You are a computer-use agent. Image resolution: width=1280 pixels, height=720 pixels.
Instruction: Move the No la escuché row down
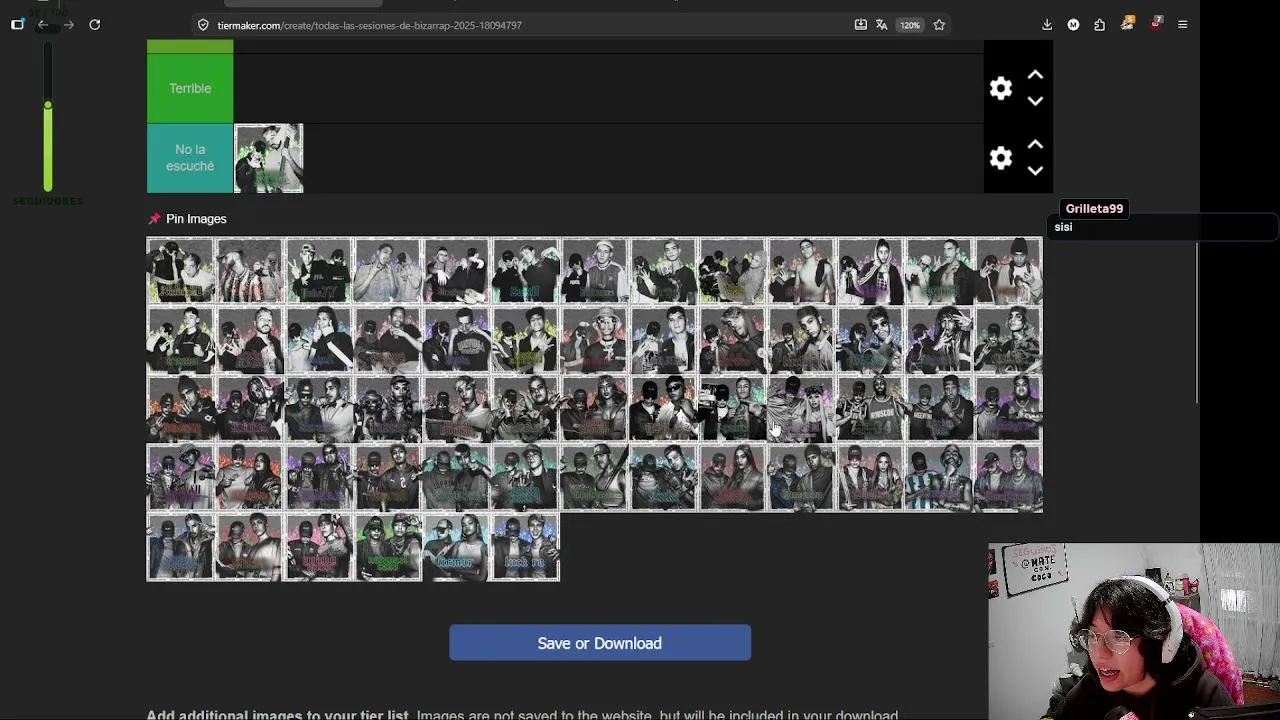tap(1035, 171)
